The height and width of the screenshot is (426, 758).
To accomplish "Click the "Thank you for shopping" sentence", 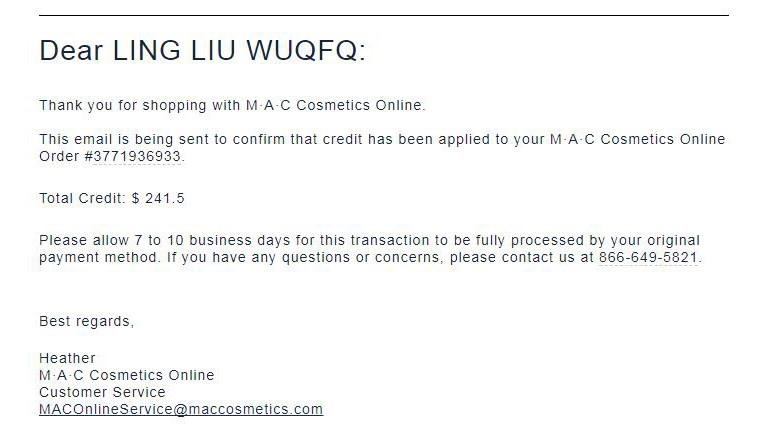I will (232, 105).
